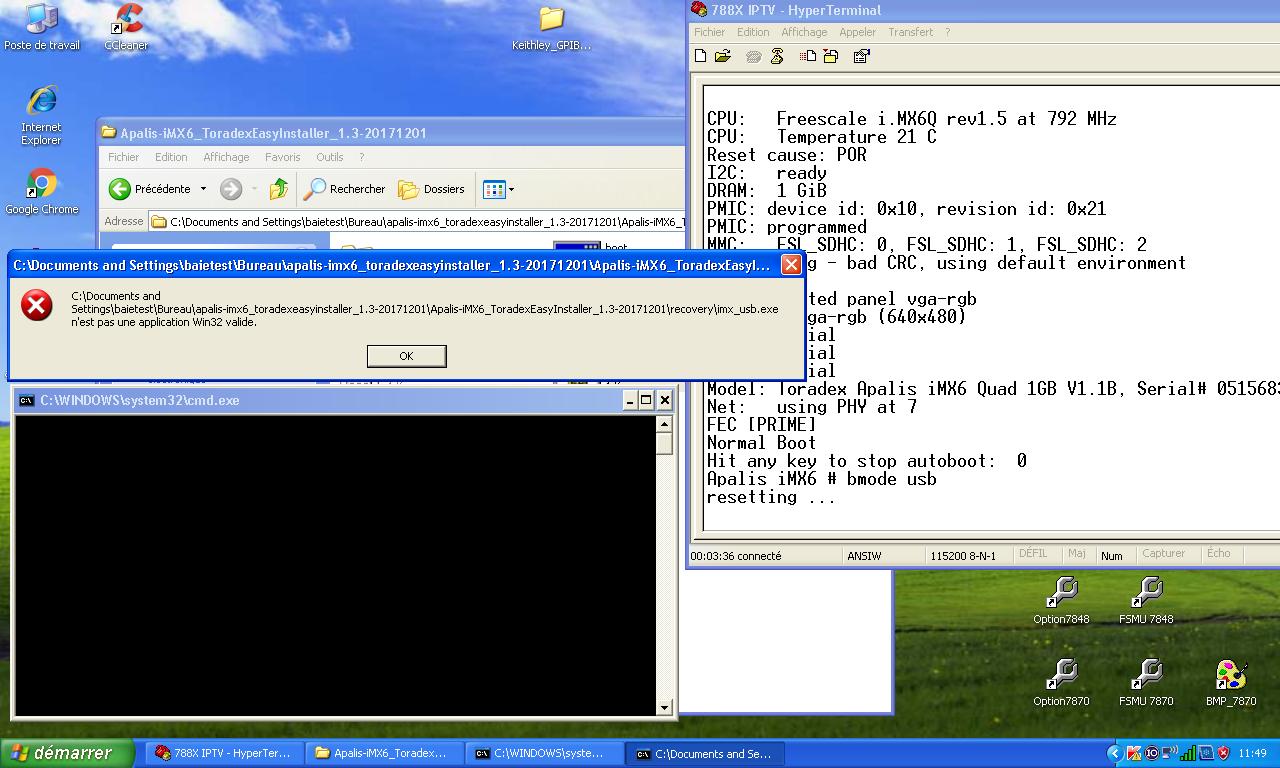
Task: Select Google Chrome desktop icon
Action: click(42, 192)
